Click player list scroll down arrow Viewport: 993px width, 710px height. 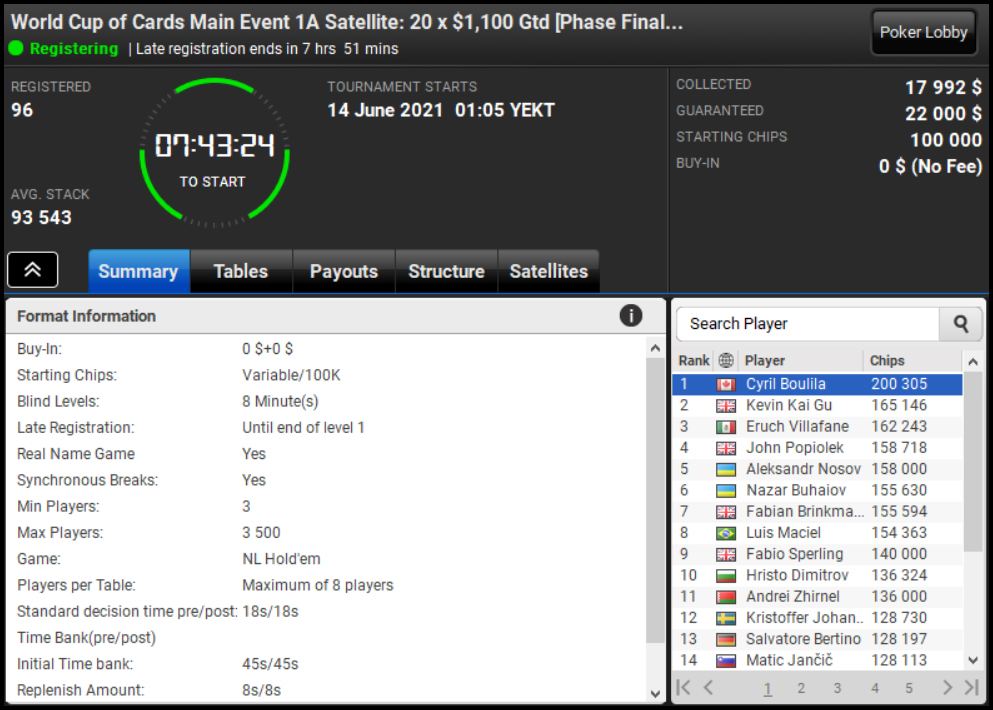[x=973, y=660]
